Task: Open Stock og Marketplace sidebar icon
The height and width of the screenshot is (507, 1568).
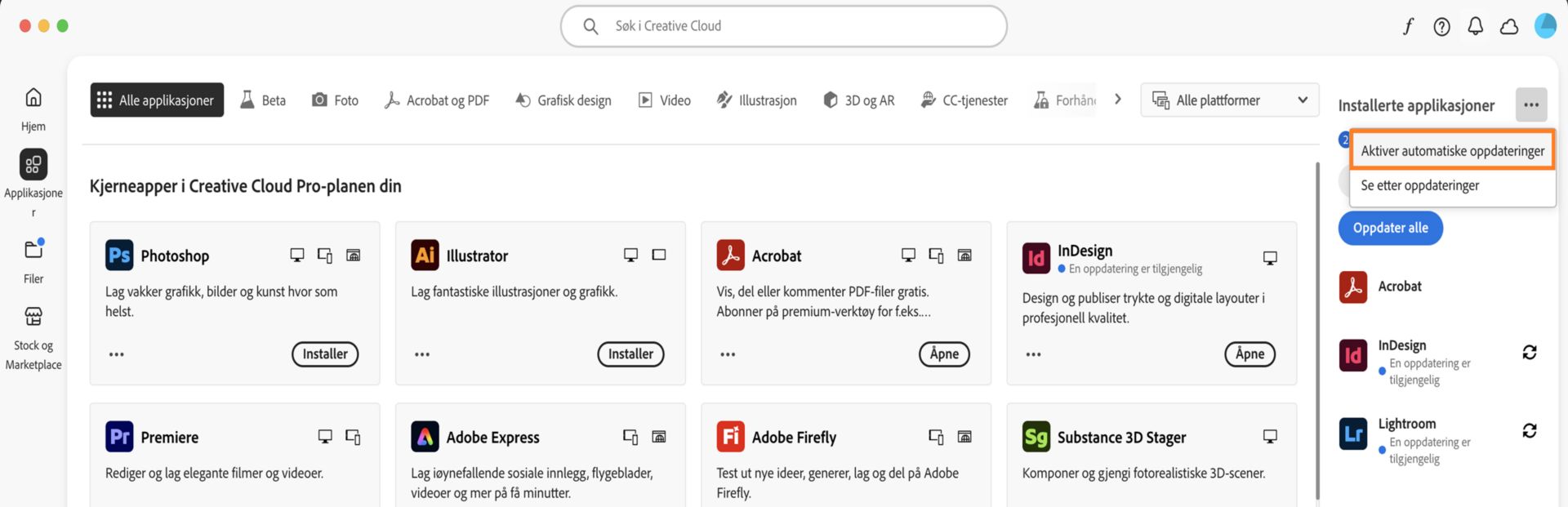Action: point(33,316)
